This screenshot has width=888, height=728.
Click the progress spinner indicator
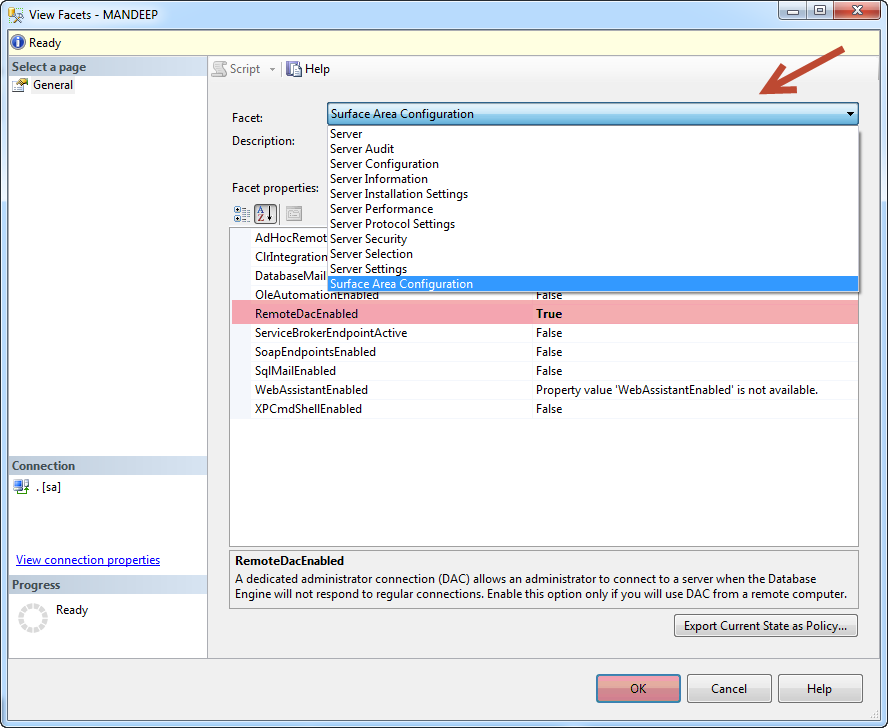(33, 618)
